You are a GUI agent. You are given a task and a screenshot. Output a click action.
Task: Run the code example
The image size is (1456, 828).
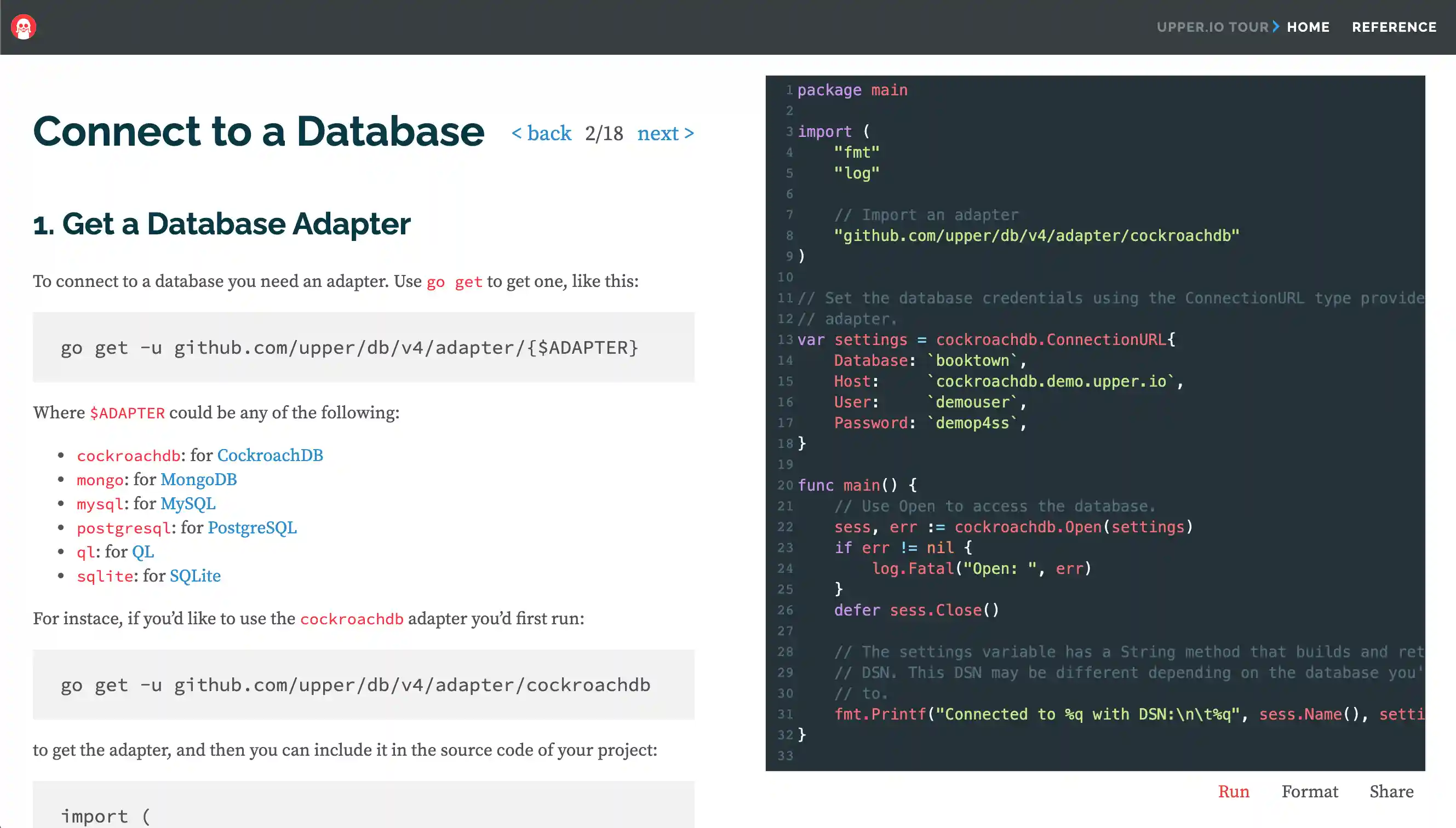coord(1233,792)
